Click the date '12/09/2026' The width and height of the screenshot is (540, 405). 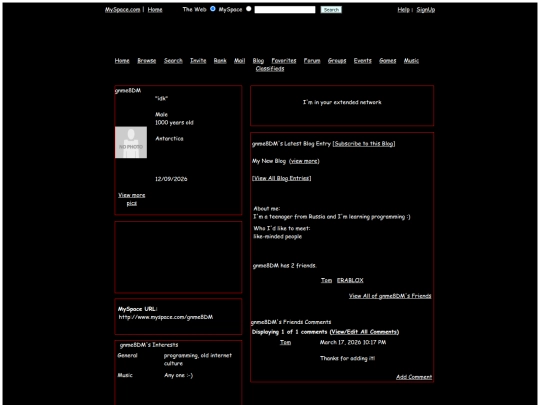tap(171, 179)
